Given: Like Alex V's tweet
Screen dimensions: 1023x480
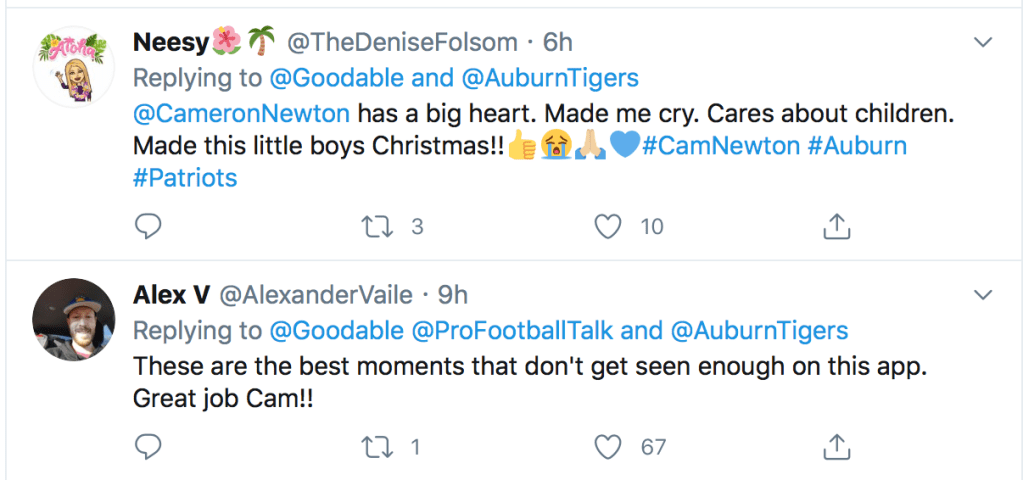Looking at the screenshot, I should [608, 446].
